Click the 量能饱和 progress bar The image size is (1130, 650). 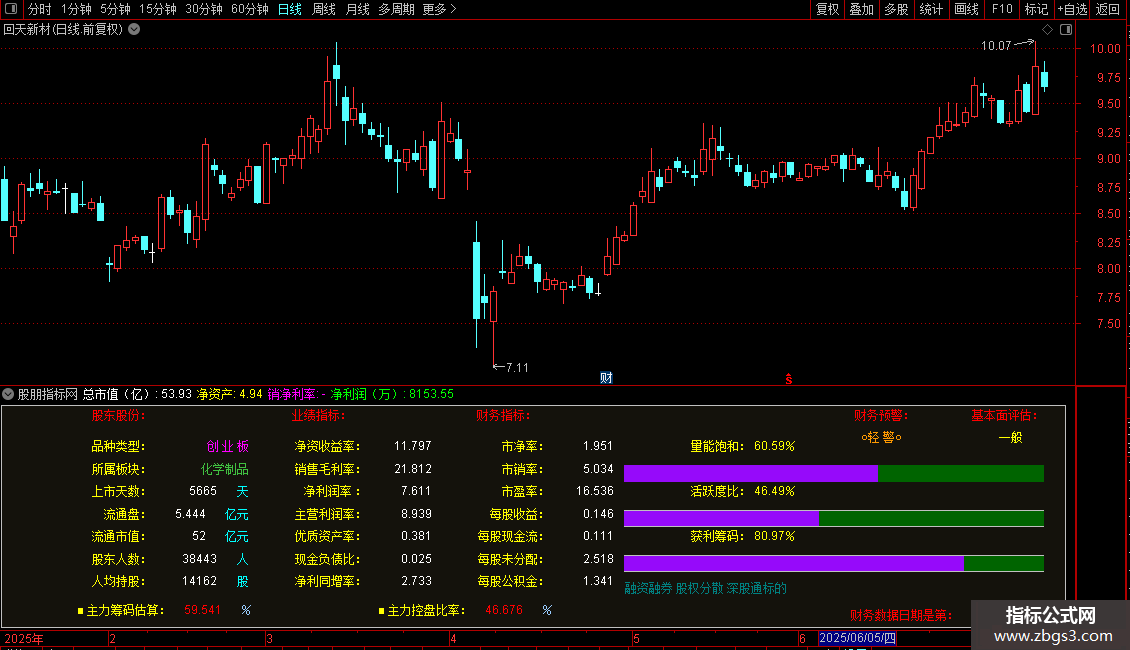coord(834,473)
